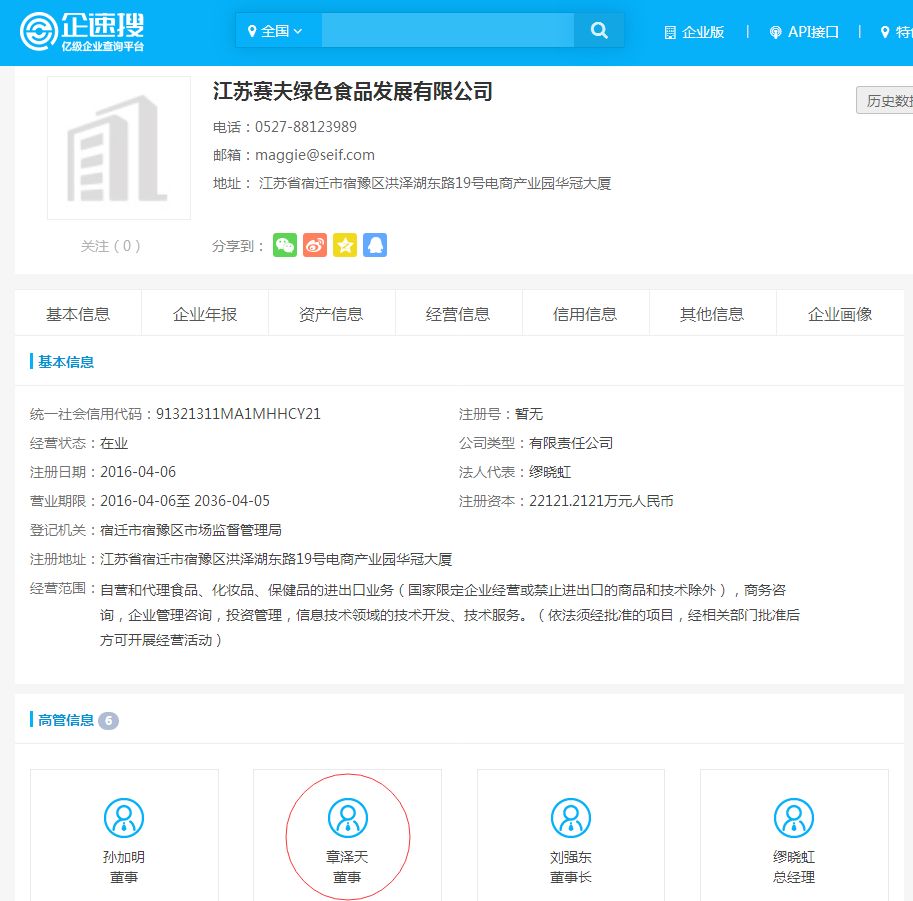Click the yellow Qzone star share icon
This screenshot has height=901, width=913.
pyautogui.click(x=345, y=245)
